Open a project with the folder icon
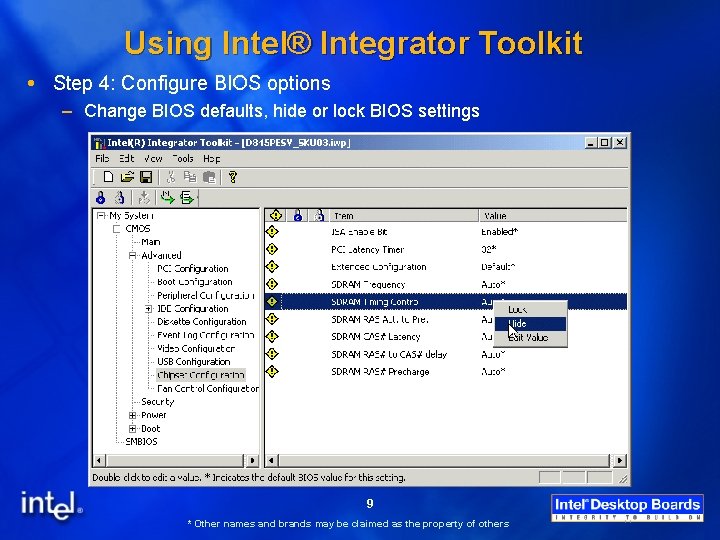The height and width of the screenshot is (540, 720). (x=127, y=177)
